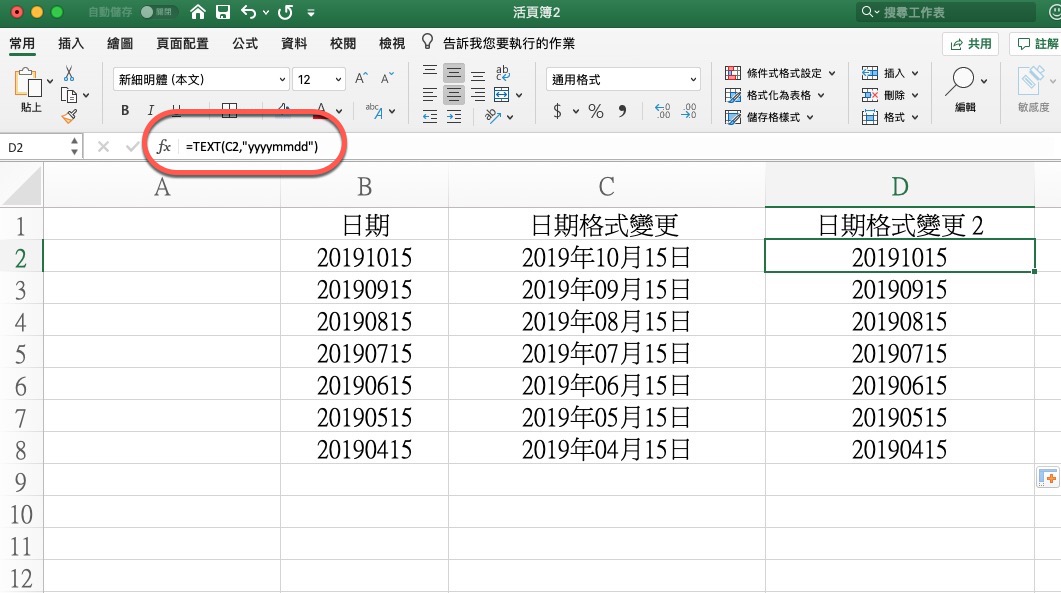Click the 共用 share button
Viewport: 1061px width, 593px height.
coord(970,44)
